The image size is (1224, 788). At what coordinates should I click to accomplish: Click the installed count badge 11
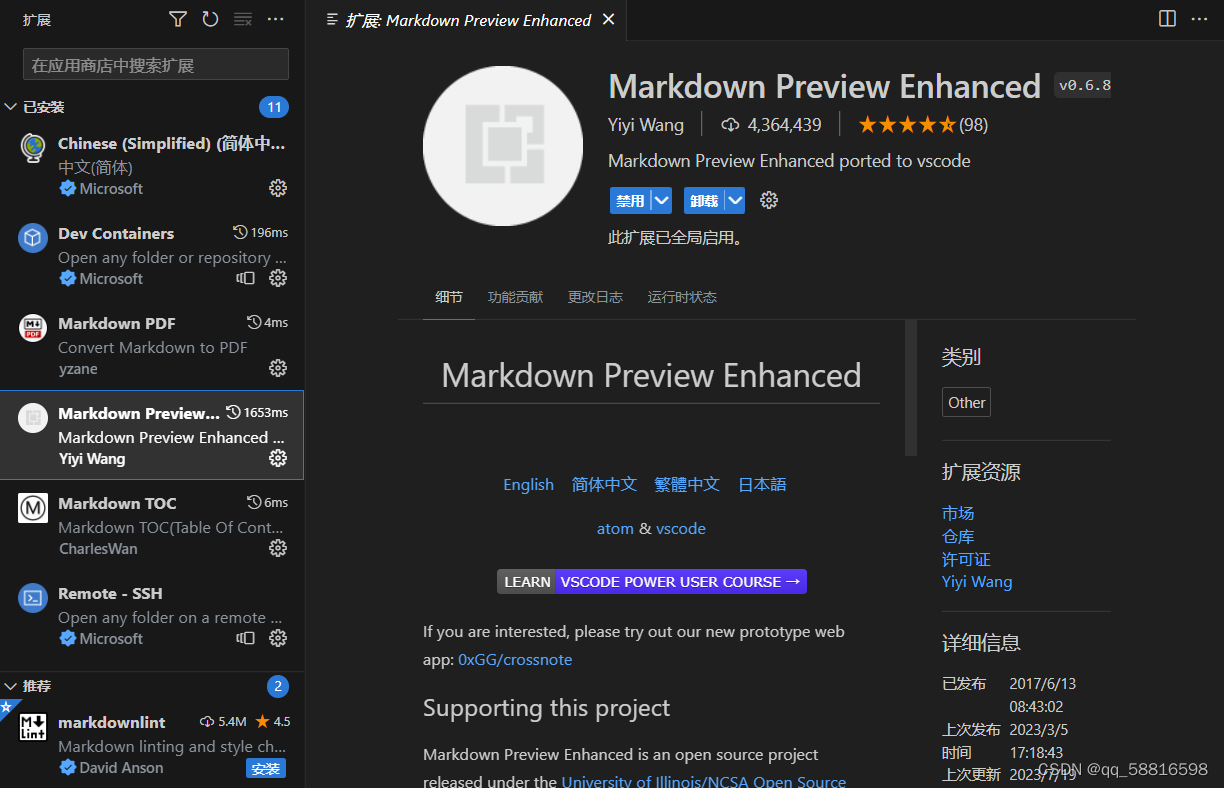tap(273, 107)
